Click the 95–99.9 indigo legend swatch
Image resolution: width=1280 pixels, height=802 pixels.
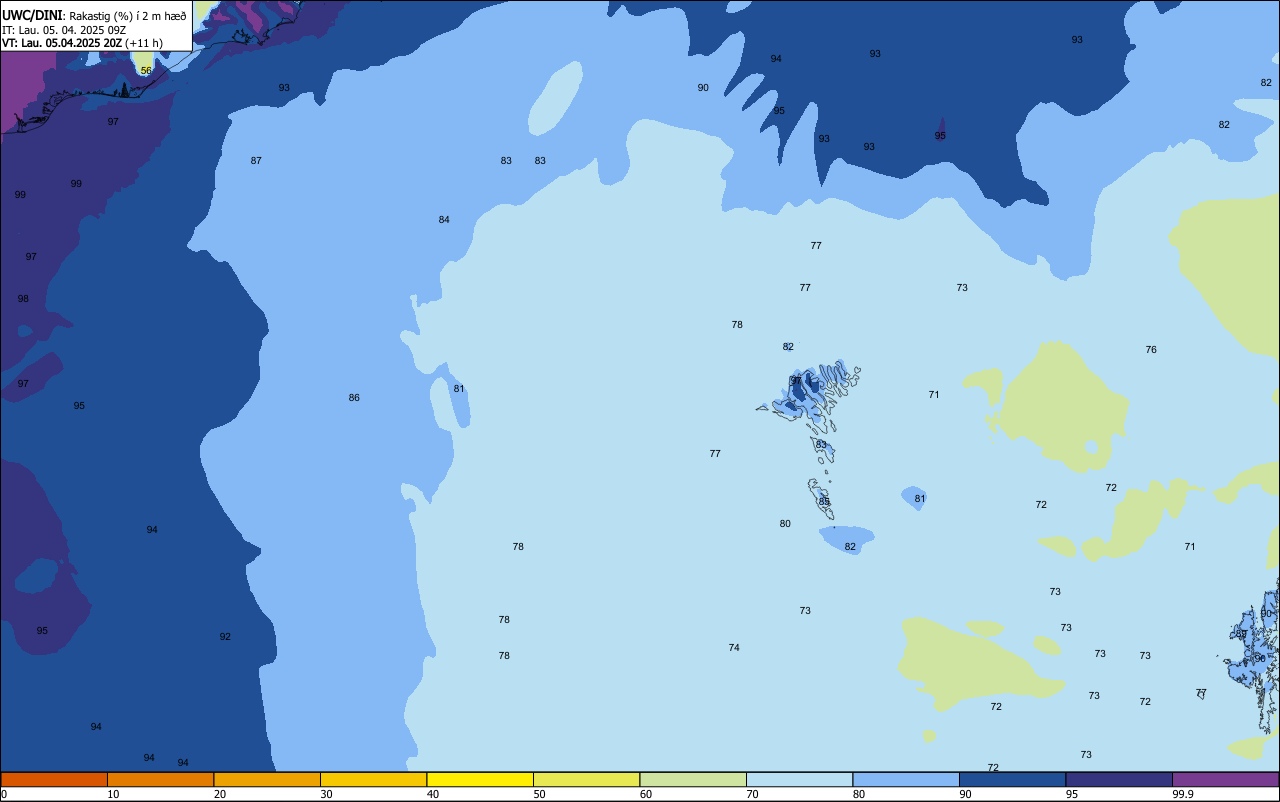click(x=1119, y=779)
